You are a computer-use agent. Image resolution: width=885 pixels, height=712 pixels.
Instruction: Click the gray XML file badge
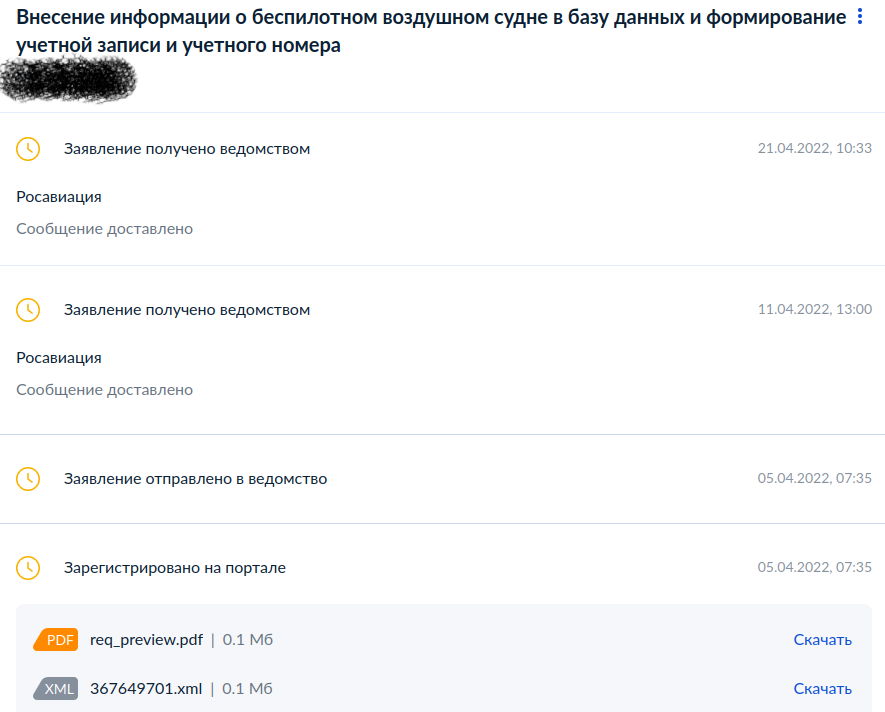click(x=56, y=689)
